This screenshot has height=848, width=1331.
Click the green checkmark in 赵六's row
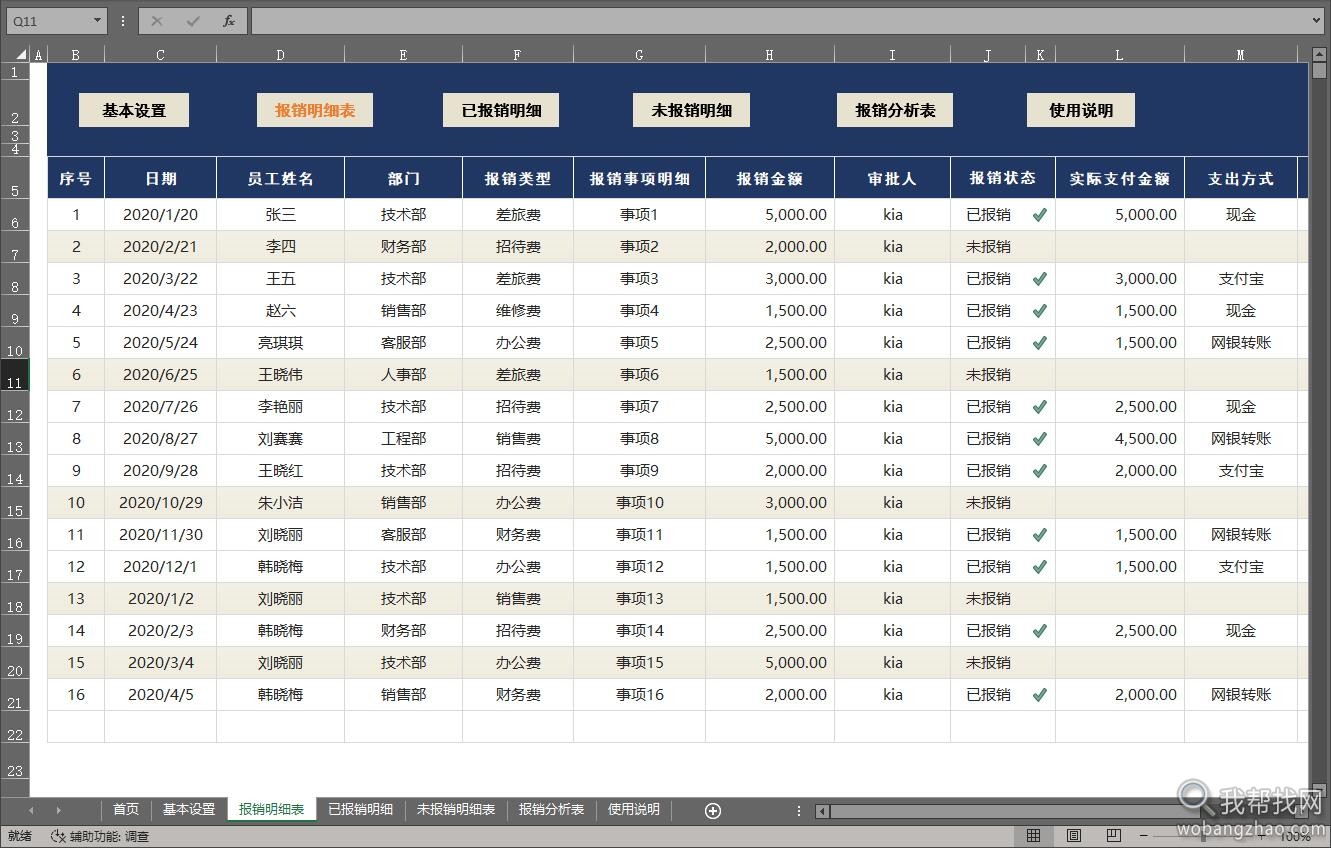tap(1040, 310)
